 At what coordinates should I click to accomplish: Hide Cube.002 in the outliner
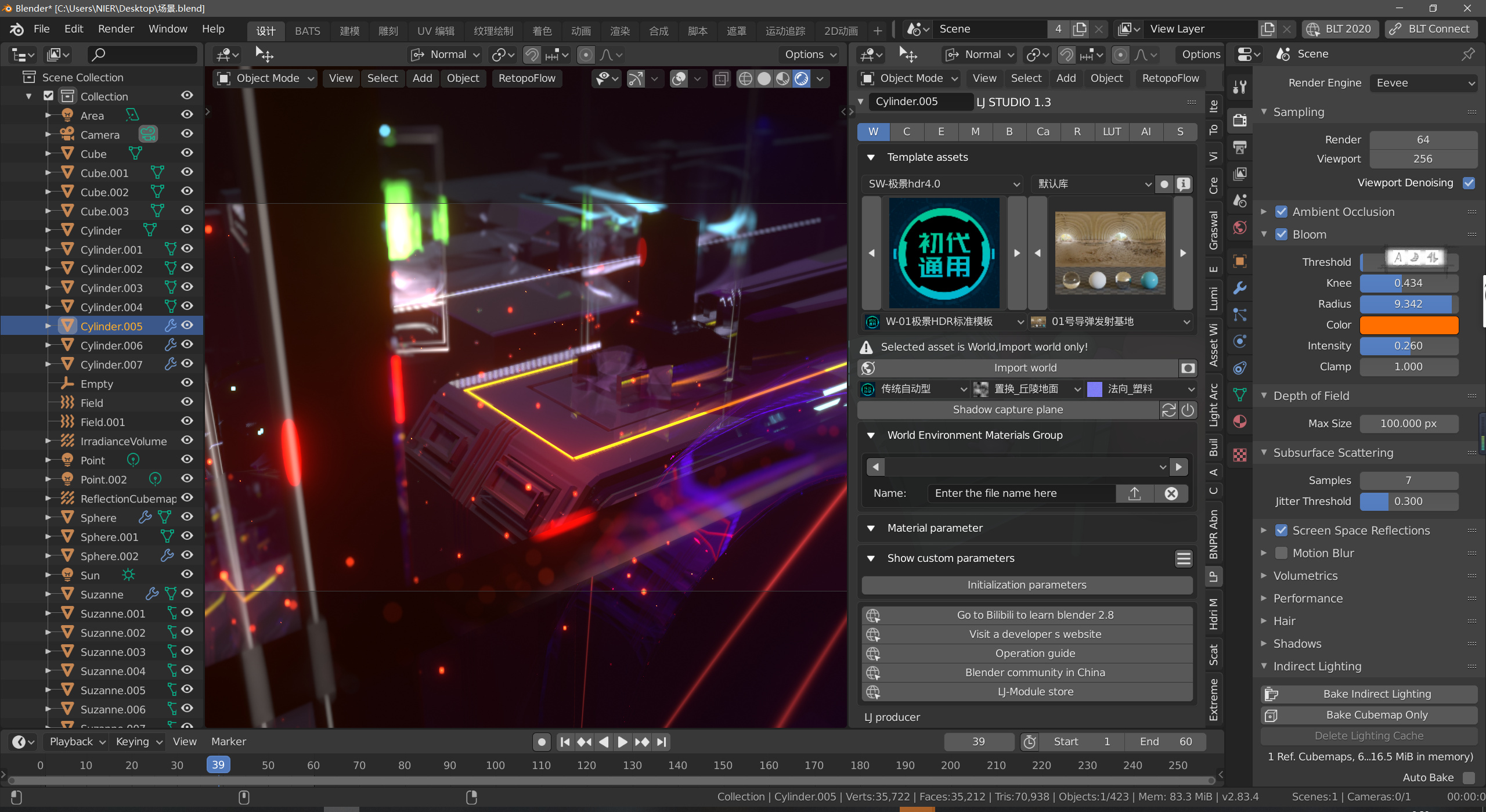point(187,191)
